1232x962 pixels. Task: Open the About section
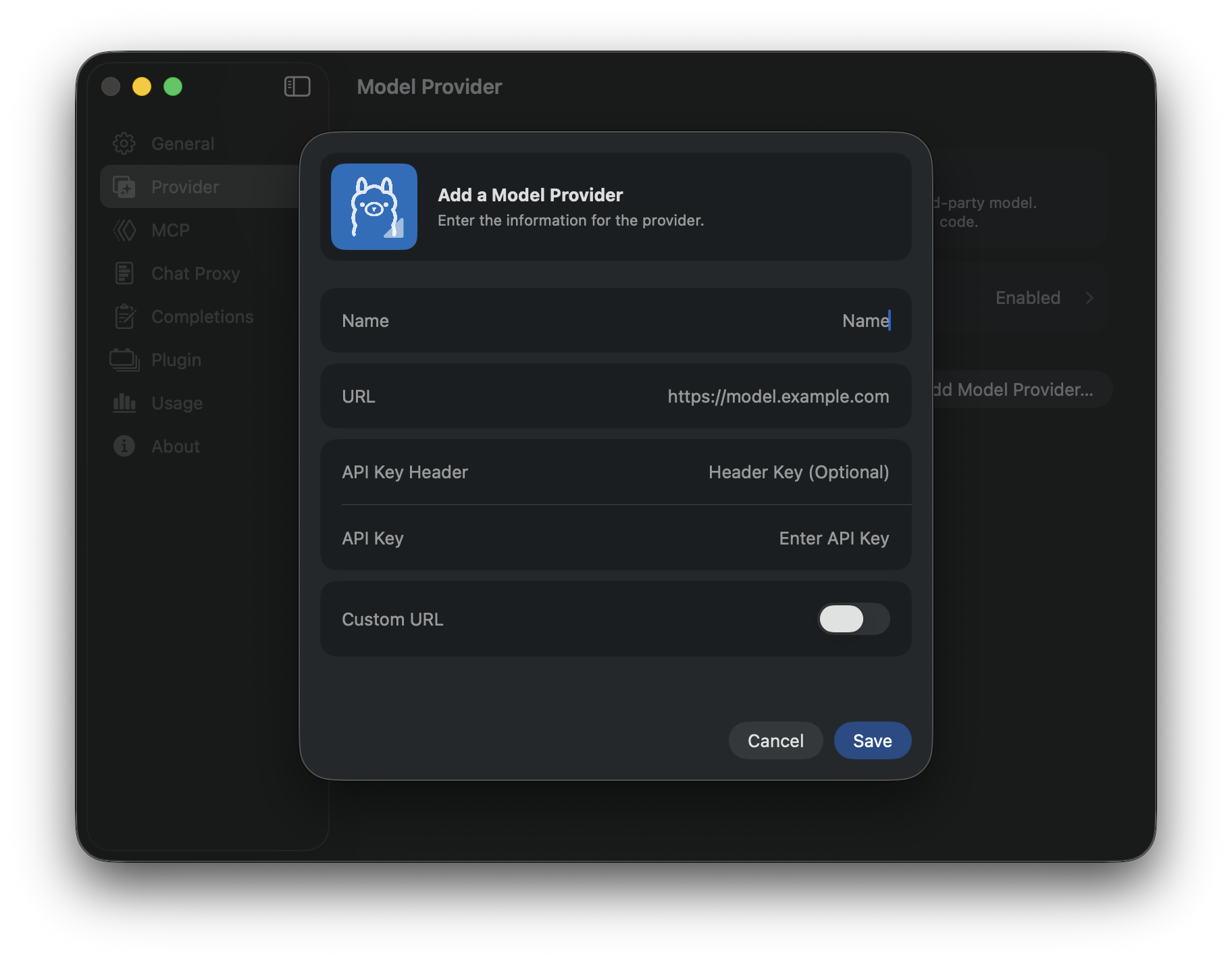[176, 446]
